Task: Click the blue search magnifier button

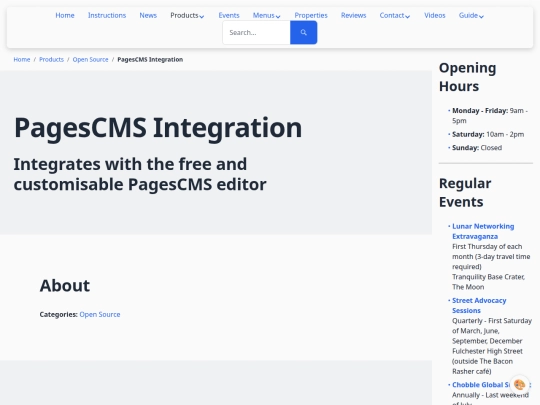Action: point(303,32)
